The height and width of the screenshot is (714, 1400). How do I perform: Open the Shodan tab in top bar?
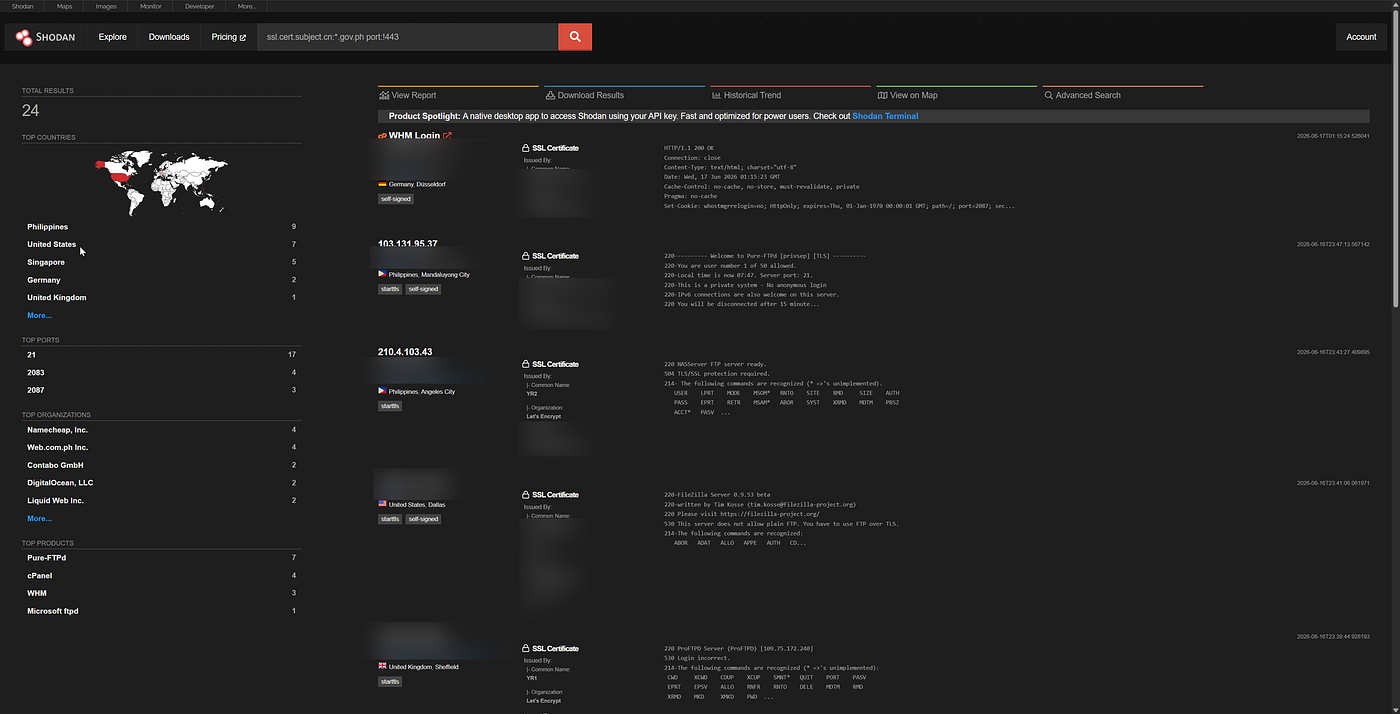coord(22,6)
